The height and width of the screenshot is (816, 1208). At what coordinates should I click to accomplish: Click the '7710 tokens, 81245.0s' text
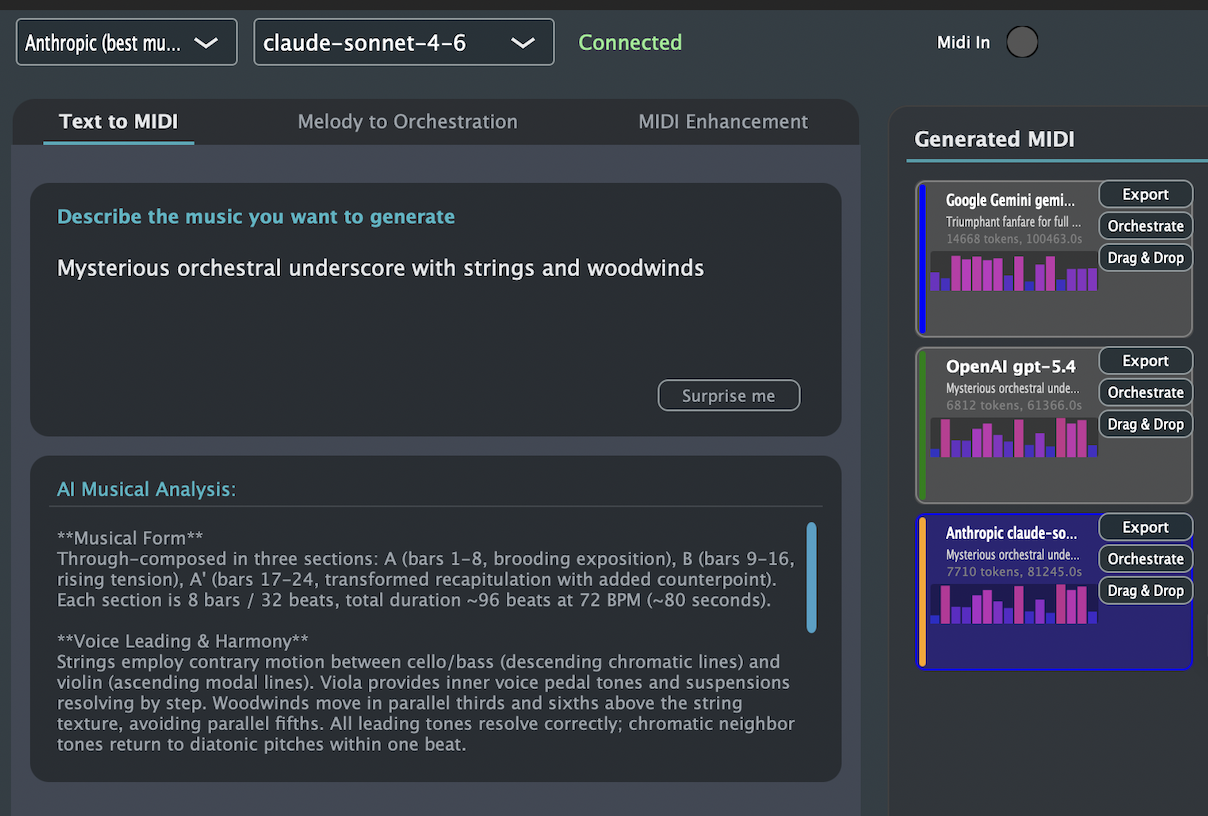click(1014, 572)
